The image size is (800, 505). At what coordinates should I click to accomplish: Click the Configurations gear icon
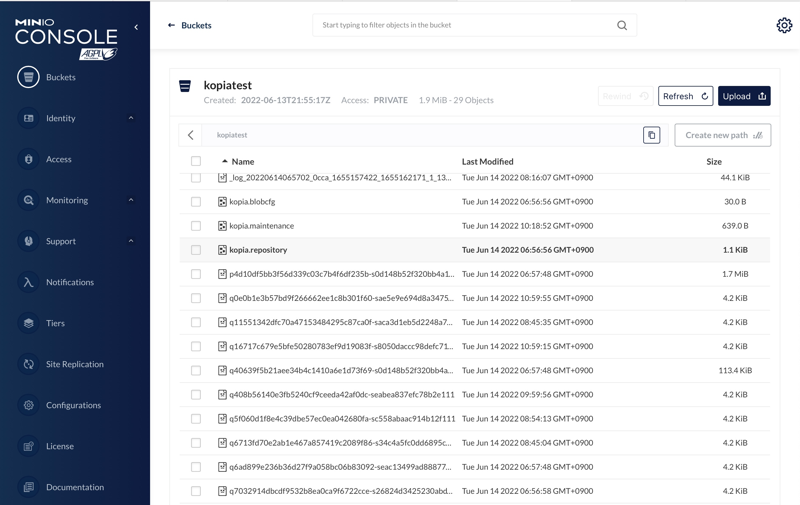tap(28, 405)
